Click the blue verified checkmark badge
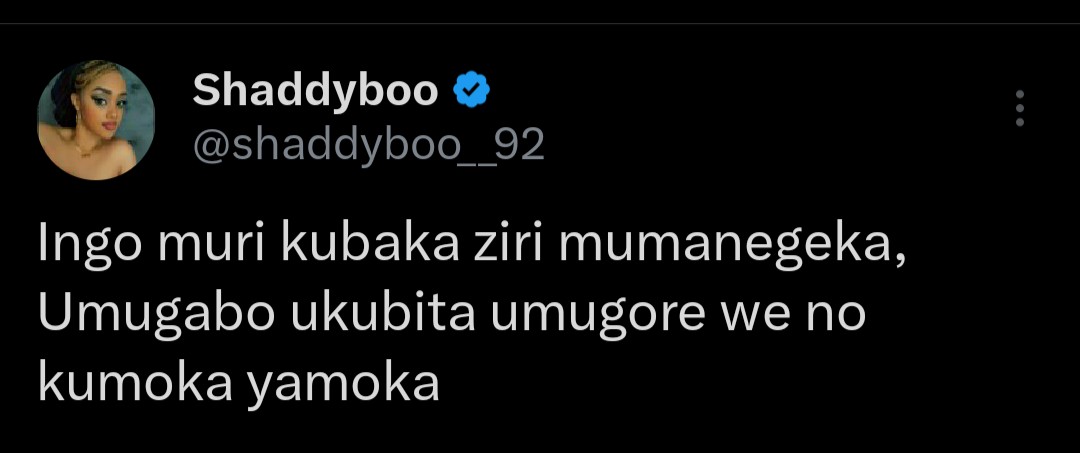Screen dimensions: 1080x453 (x=472, y=91)
